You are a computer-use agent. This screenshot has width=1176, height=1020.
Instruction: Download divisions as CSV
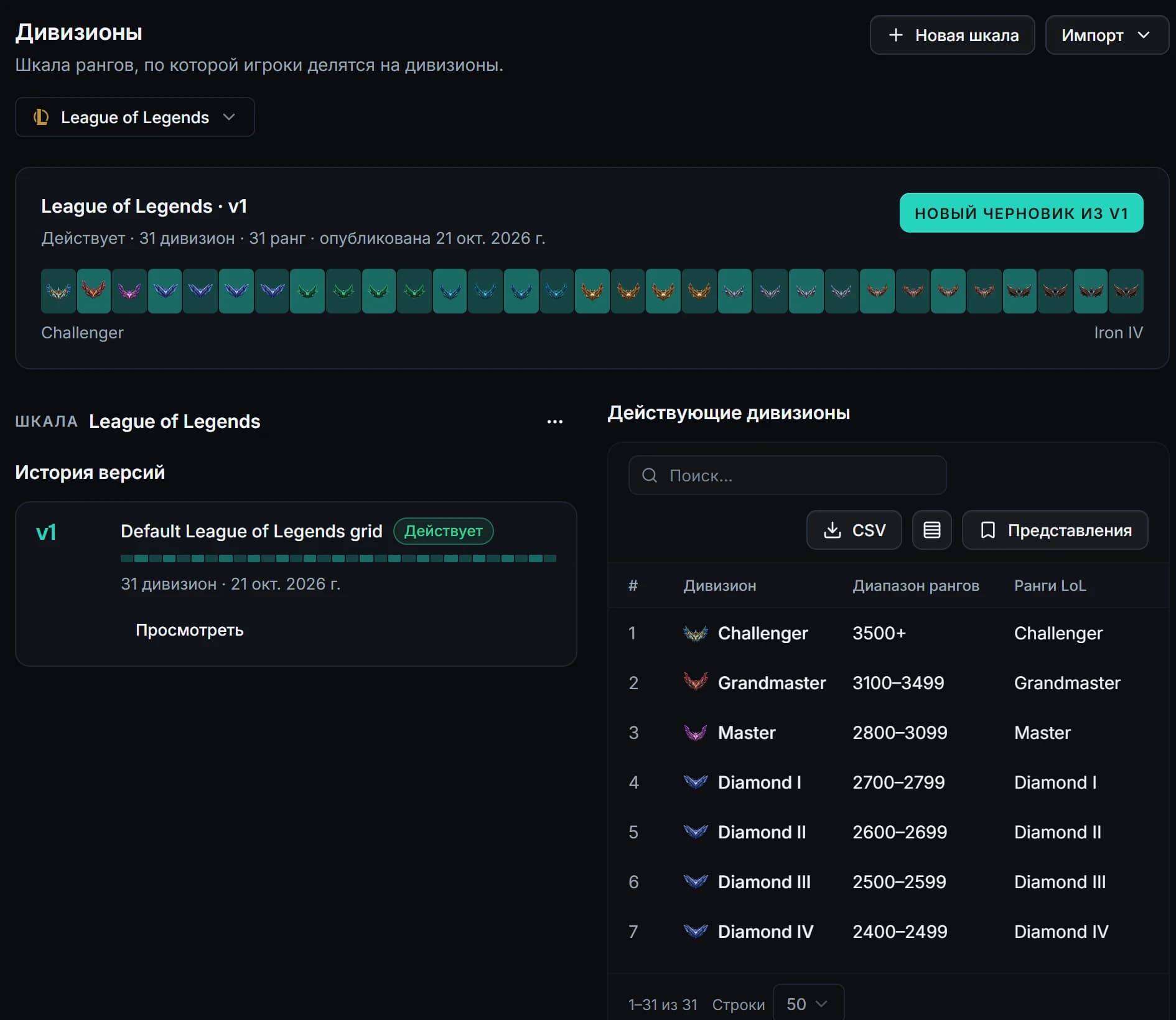pos(854,530)
